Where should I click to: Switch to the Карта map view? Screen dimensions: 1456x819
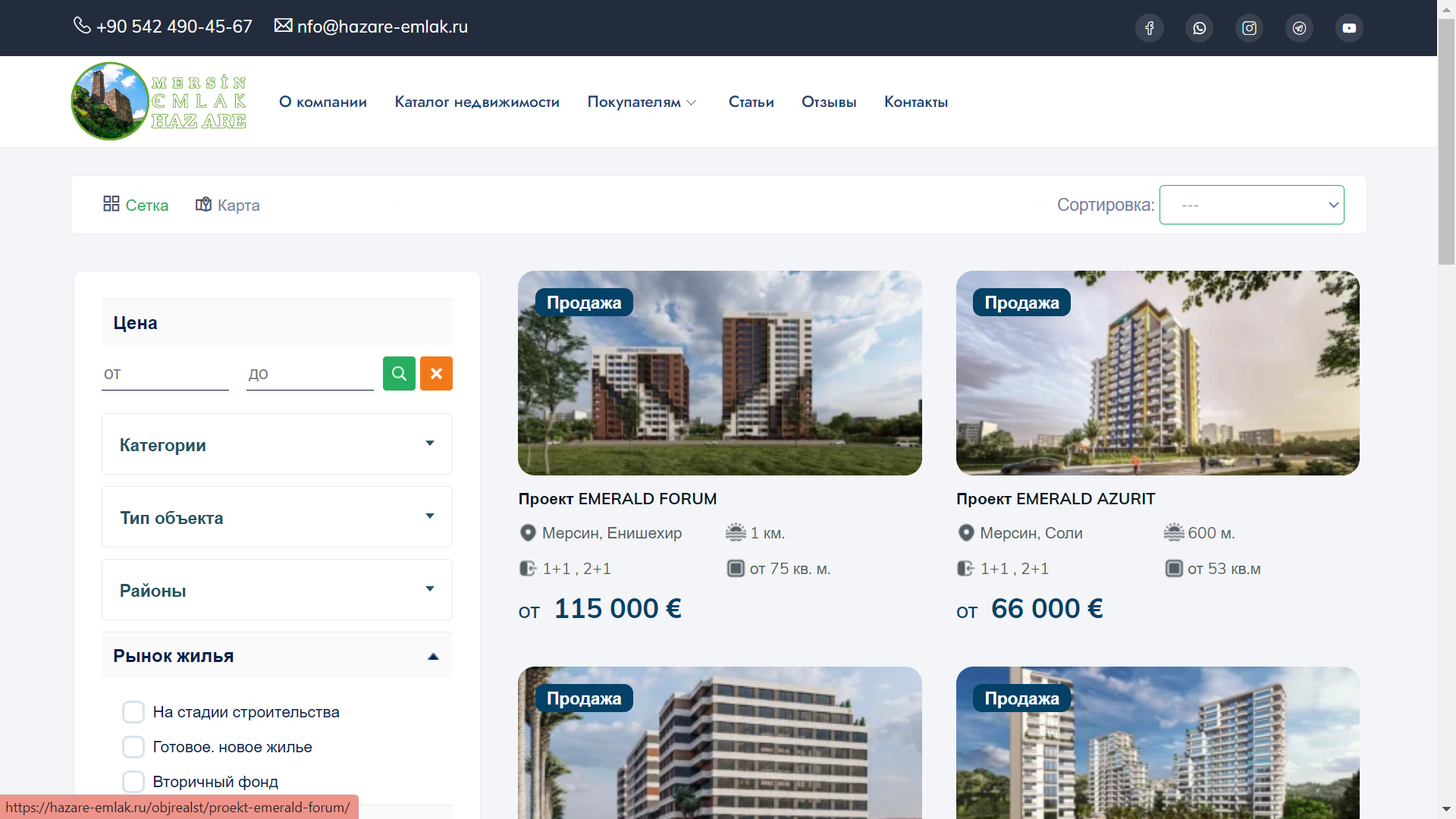point(227,205)
